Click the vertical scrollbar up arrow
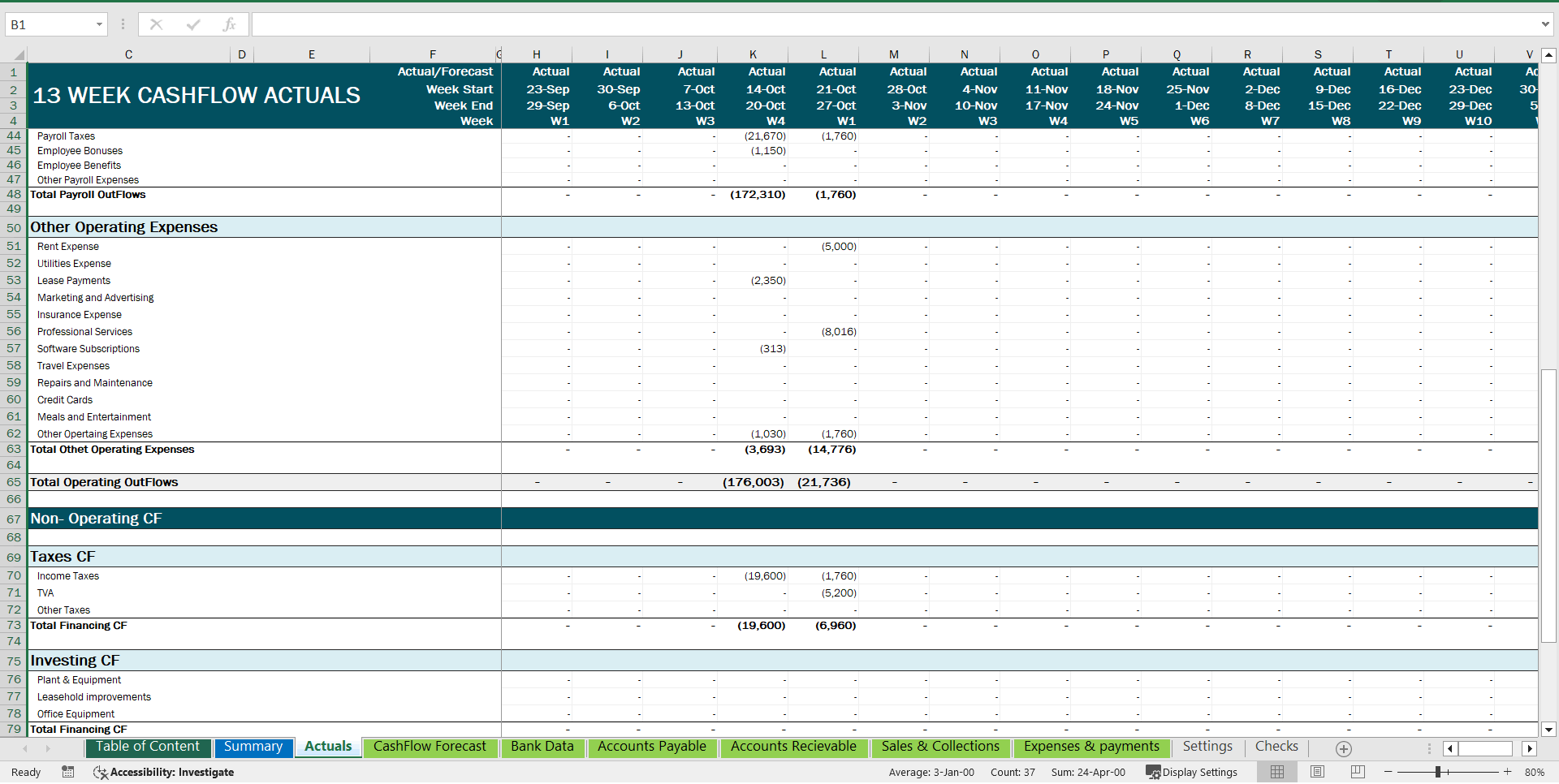This screenshot has width=1559, height=784. point(1548,55)
